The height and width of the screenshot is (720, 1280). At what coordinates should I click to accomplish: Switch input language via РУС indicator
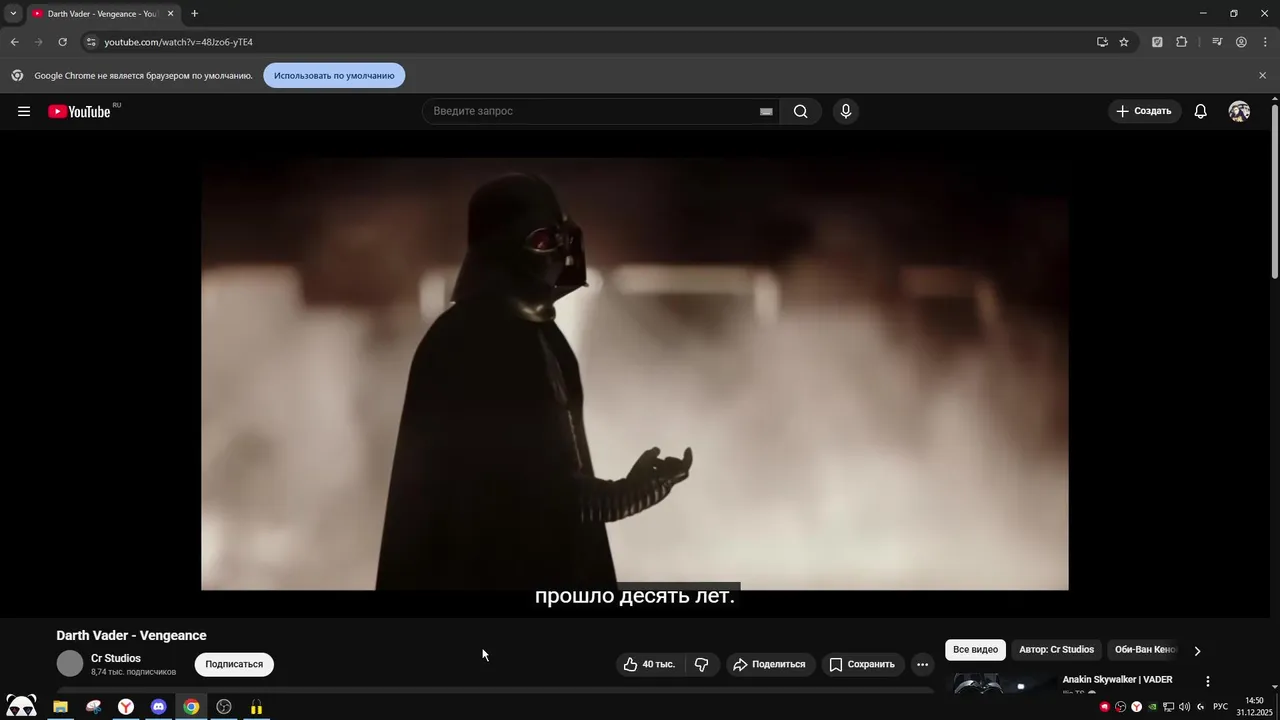[1220, 707]
